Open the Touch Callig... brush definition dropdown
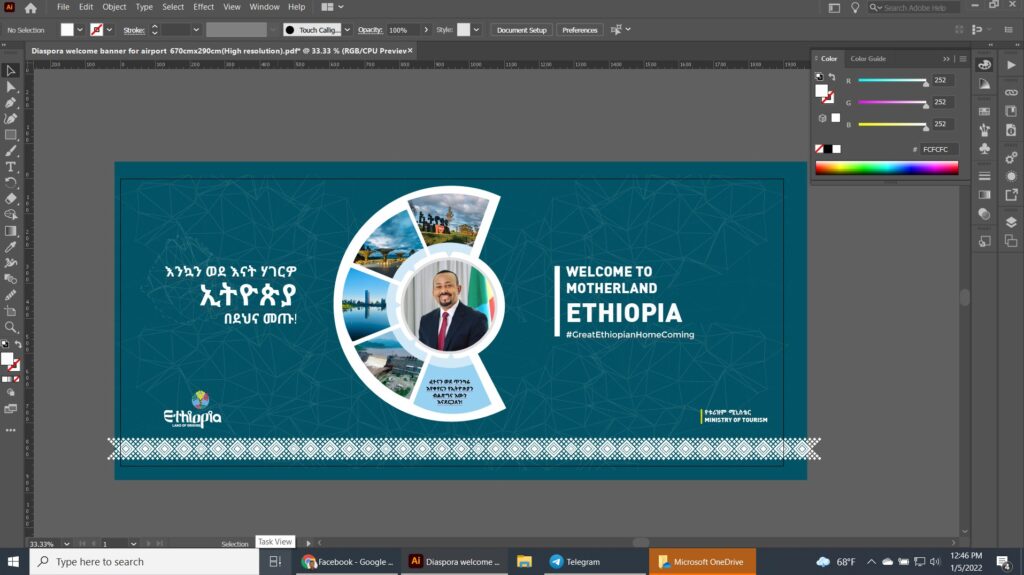 [347, 29]
